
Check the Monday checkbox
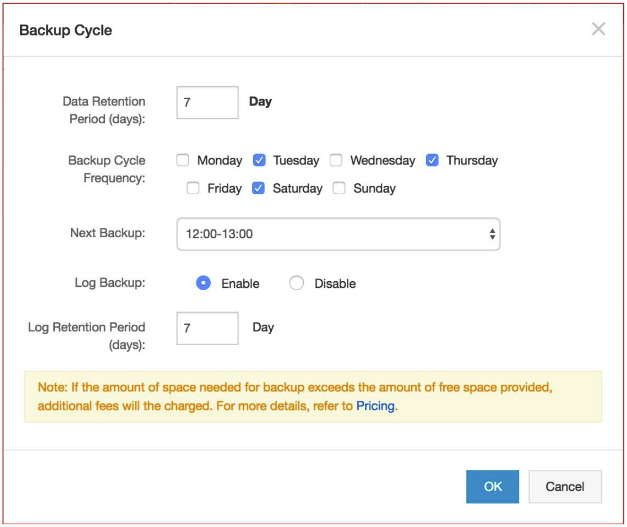(183, 160)
